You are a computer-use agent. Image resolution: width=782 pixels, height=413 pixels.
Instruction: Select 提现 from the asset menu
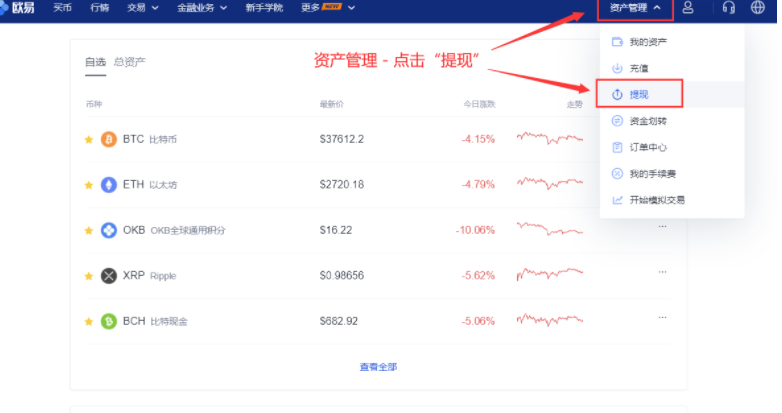[x=638, y=94]
